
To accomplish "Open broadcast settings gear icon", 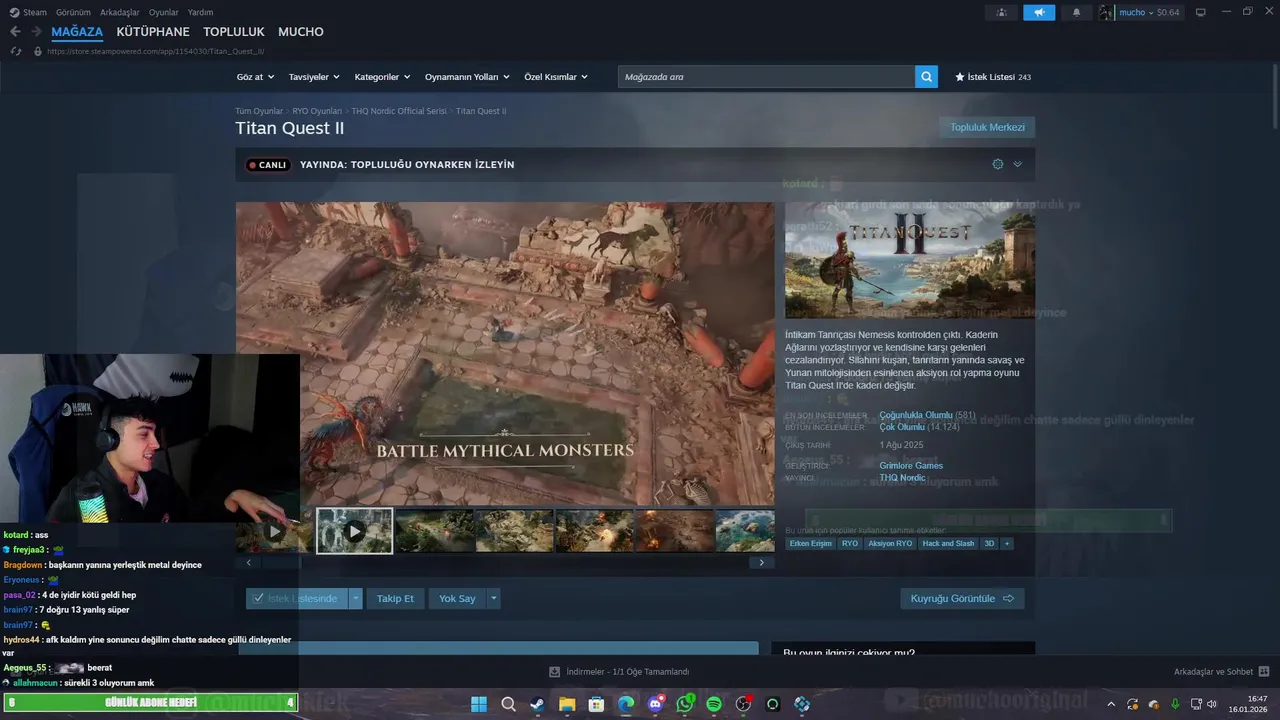I will [997, 164].
